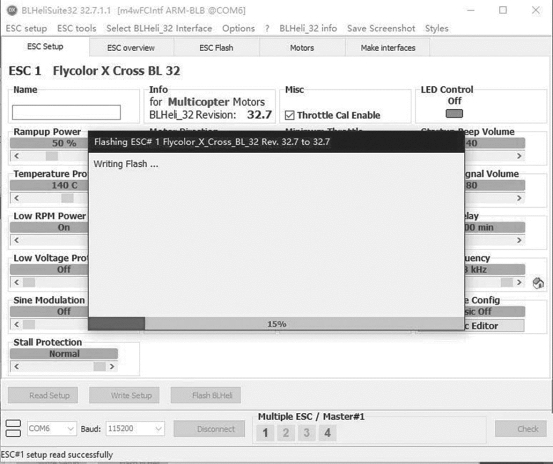Select ESC number 3 in Multiple ESC
Image resolution: width=553 pixels, height=464 pixels.
tap(306, 433)
